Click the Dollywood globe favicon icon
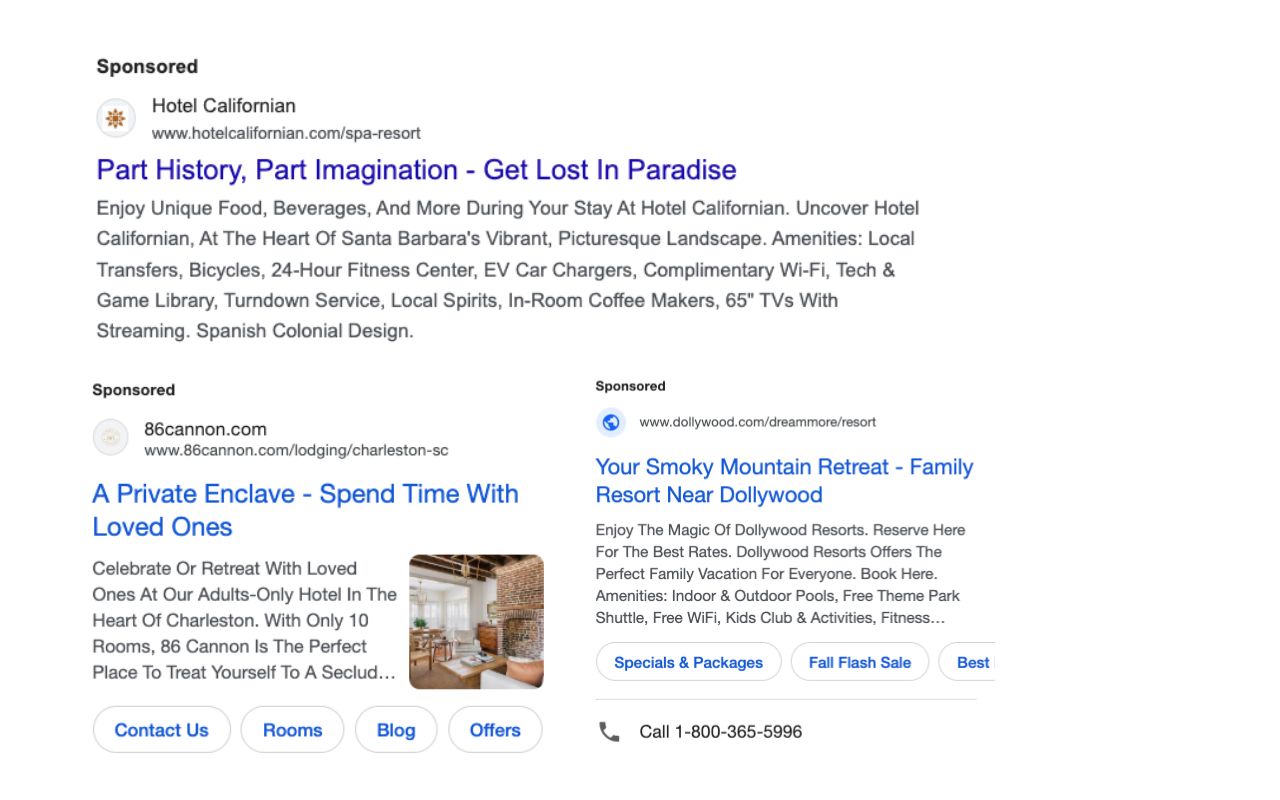This screenshot has height=800, width=1280. pyautogui.click(x=611, y=422)
